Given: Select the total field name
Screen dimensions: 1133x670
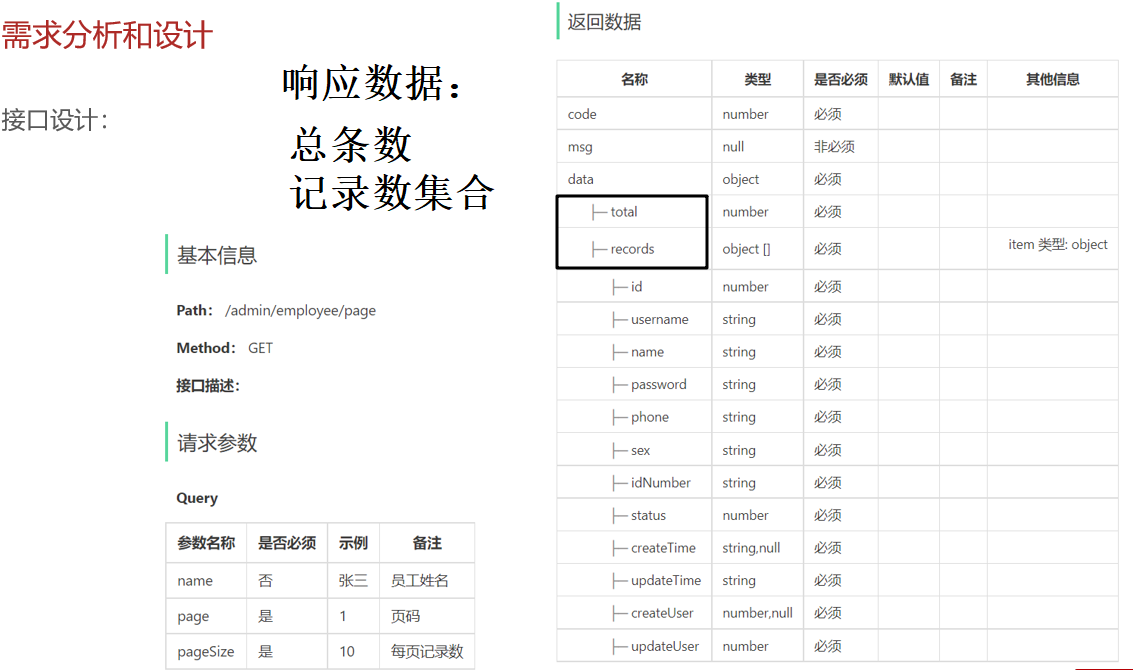Looking at the screenshot, I should coord(624,212).
